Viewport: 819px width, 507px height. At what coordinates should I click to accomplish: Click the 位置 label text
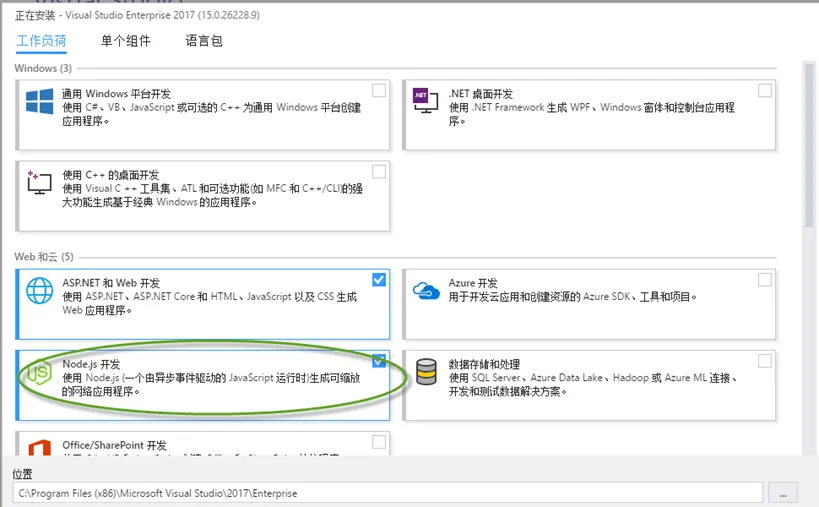point(22,474)
